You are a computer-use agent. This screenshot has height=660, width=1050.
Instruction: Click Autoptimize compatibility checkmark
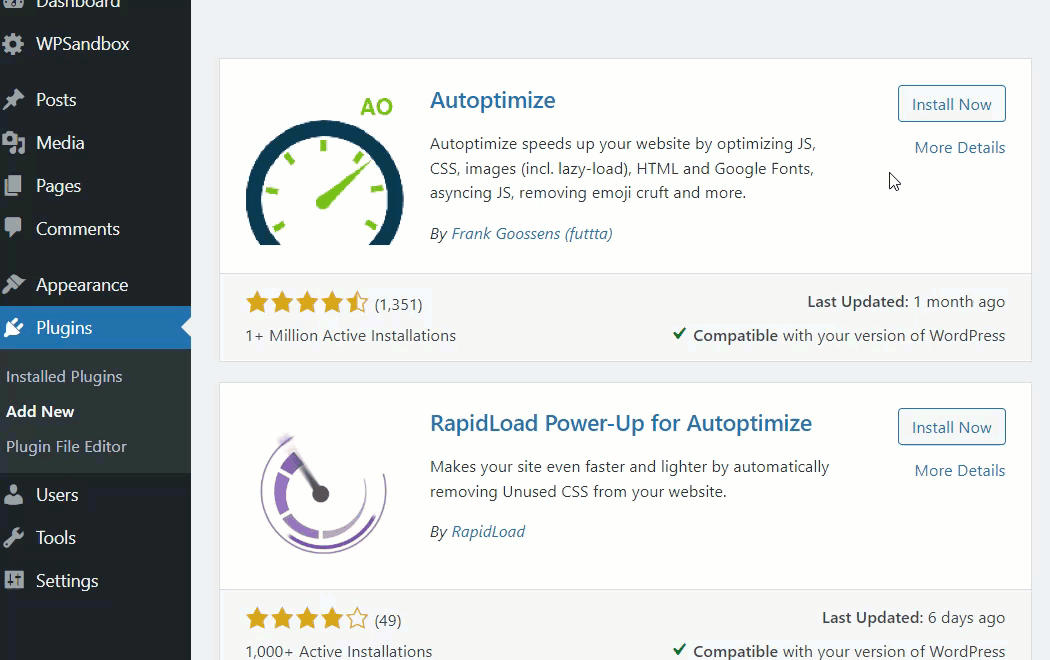(x=679, y=333)
